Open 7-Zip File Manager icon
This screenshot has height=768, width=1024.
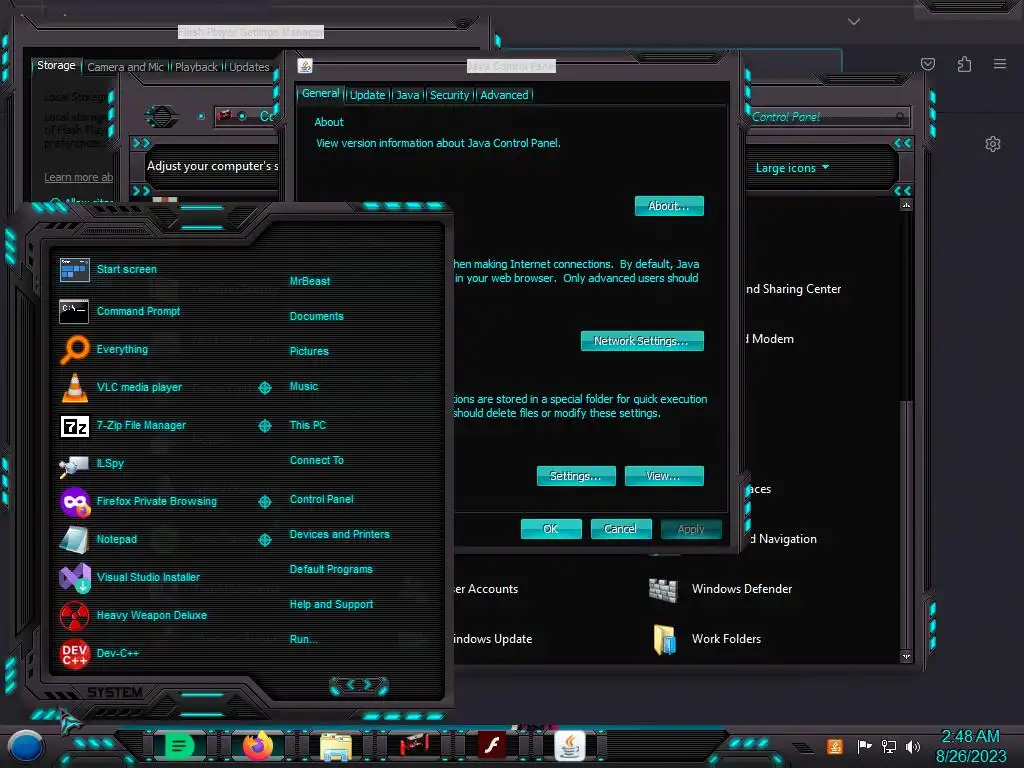(74, 426)
